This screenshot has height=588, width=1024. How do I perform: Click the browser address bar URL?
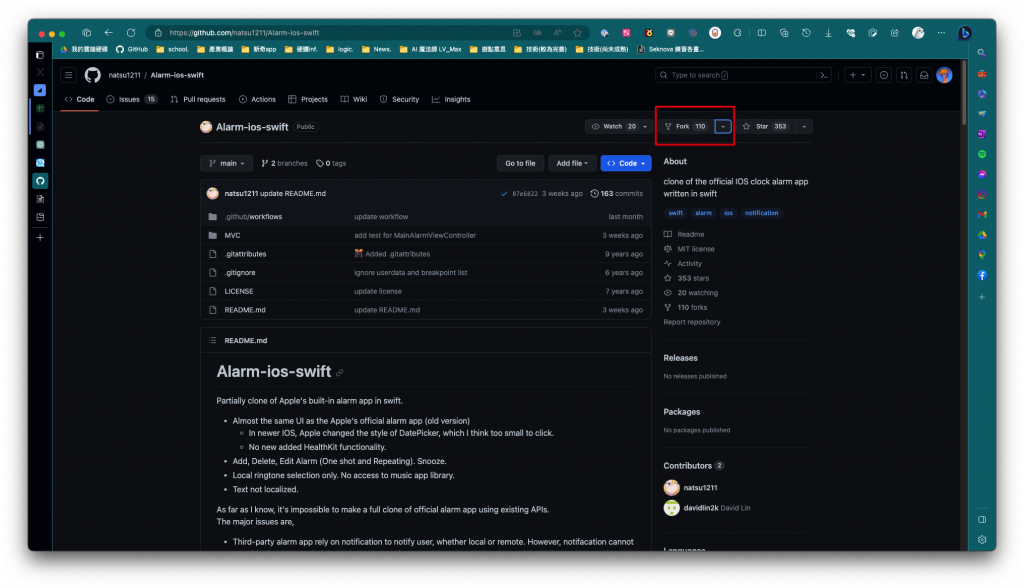click(244, 33)
